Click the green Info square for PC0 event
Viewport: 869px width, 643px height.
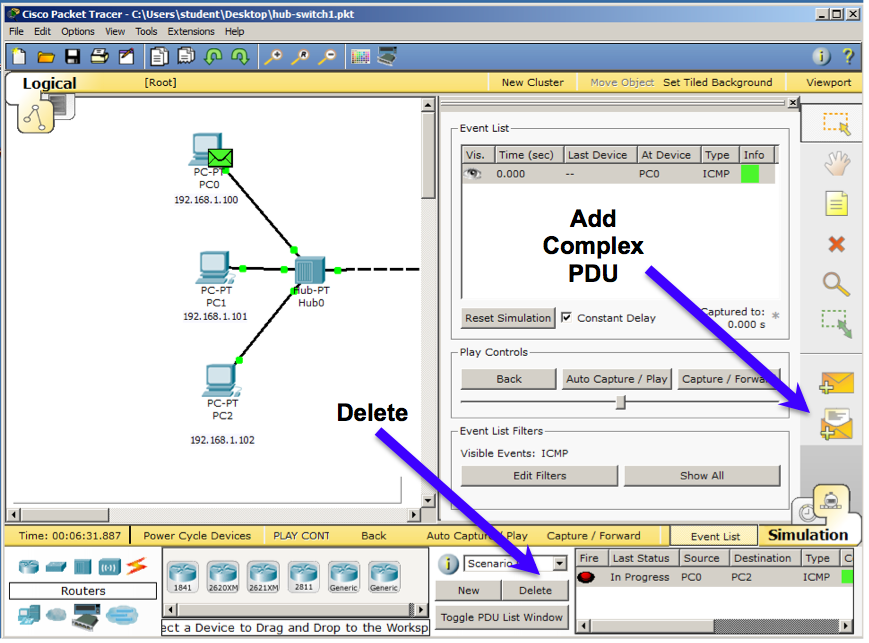pos(749,173)
